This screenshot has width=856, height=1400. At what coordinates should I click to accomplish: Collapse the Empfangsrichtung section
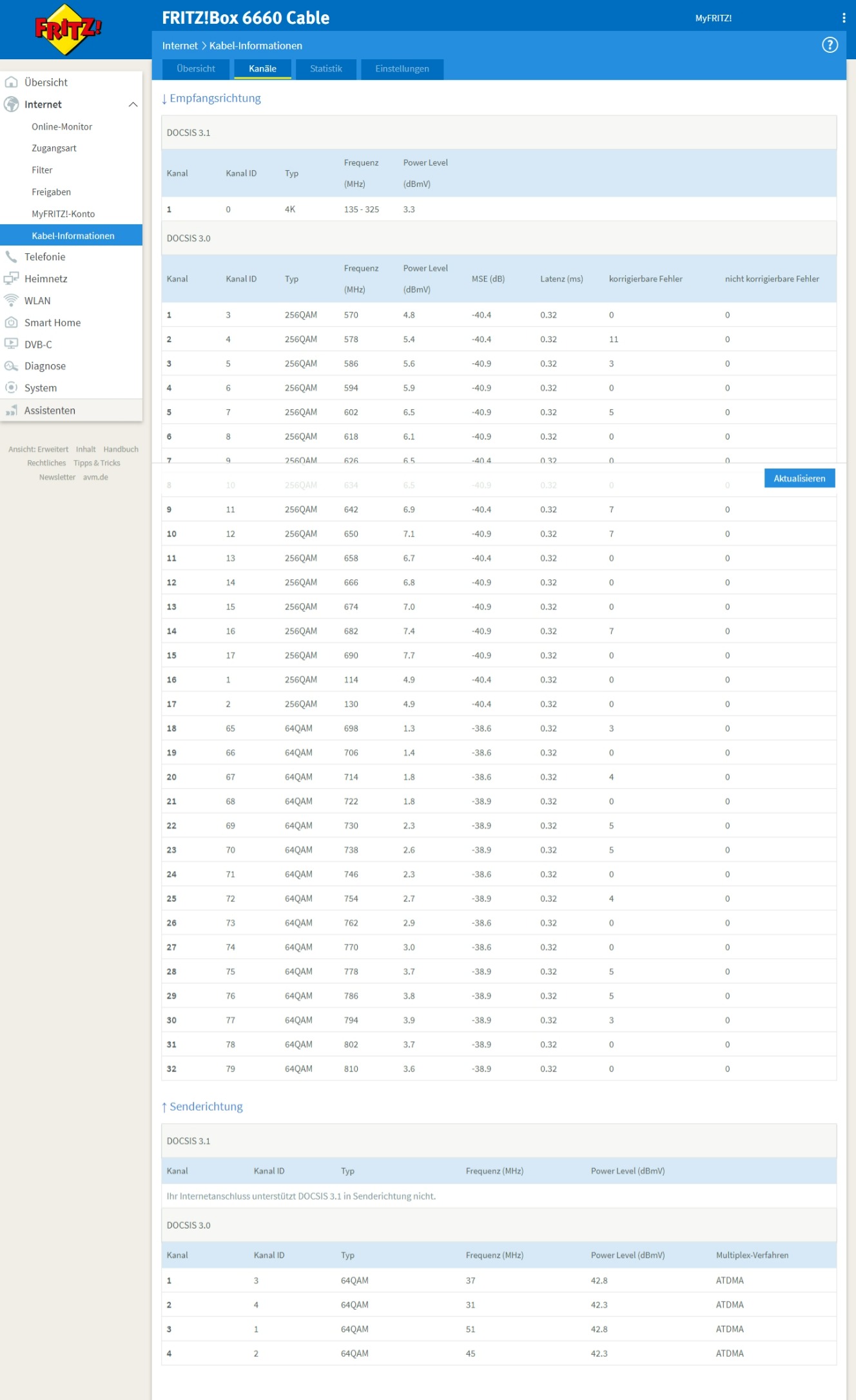pyautogui.click(x=211, y=98)
